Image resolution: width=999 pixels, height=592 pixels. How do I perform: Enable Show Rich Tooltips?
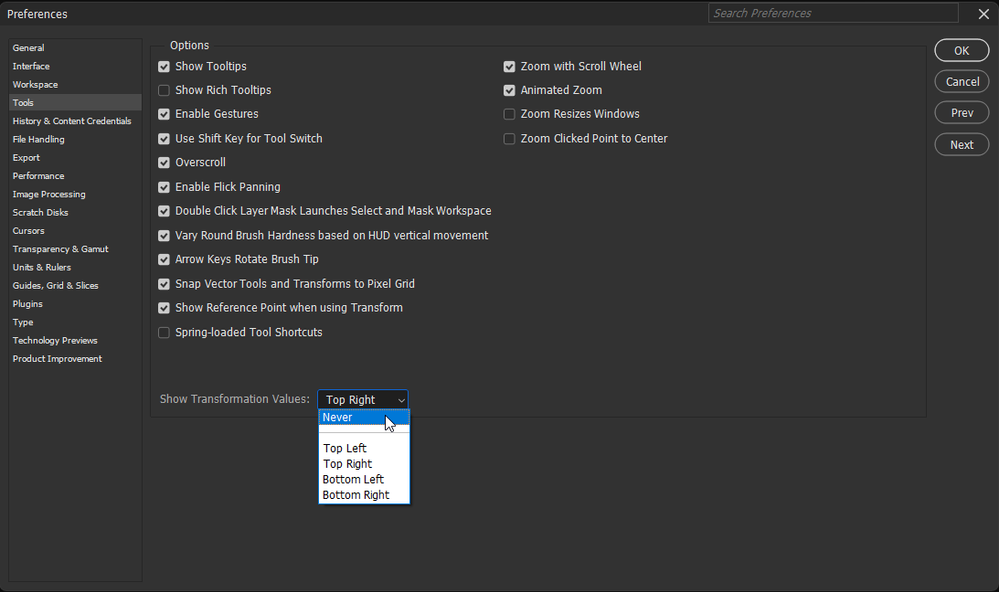click(x=164, y=90)
